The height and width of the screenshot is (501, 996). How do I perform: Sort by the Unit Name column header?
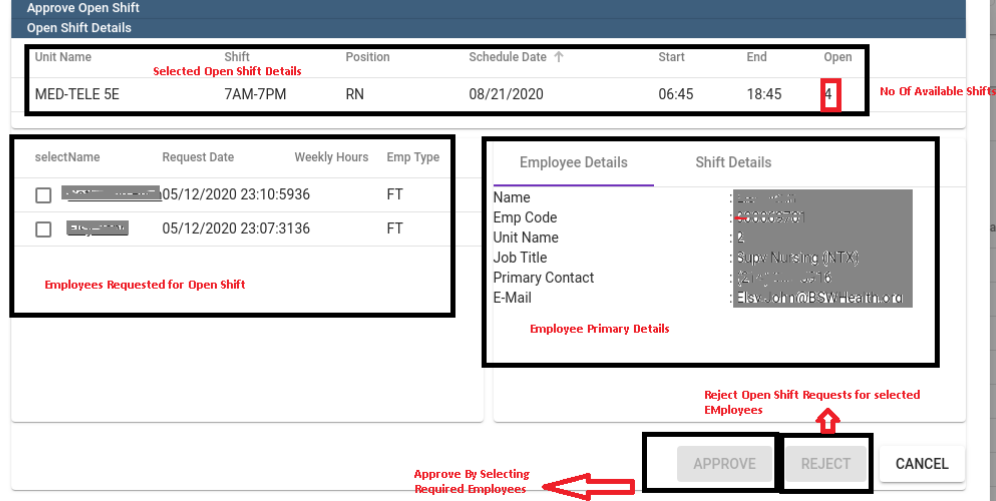(x=63, y=57)
